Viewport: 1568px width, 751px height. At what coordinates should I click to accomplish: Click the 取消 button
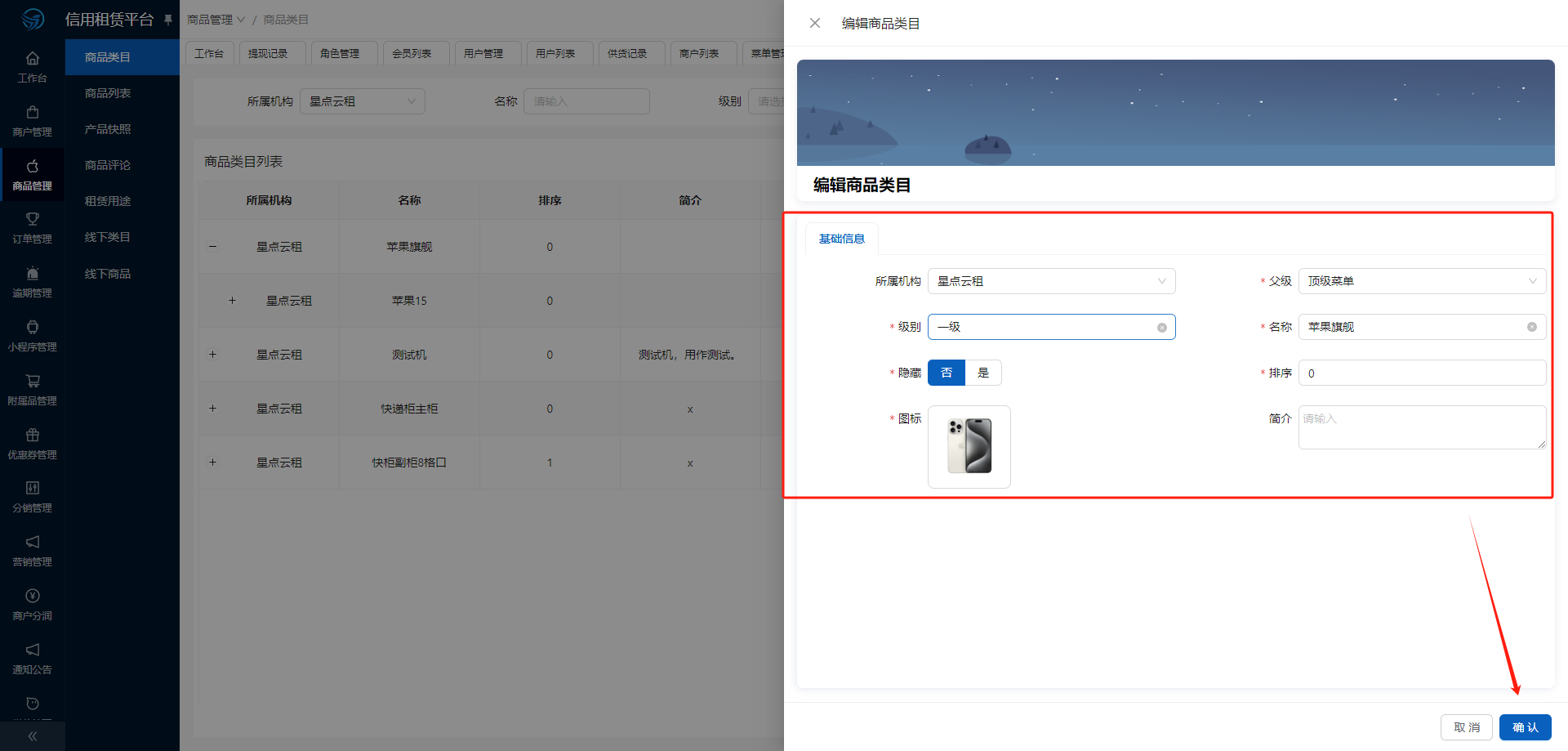click(1467, 727)
